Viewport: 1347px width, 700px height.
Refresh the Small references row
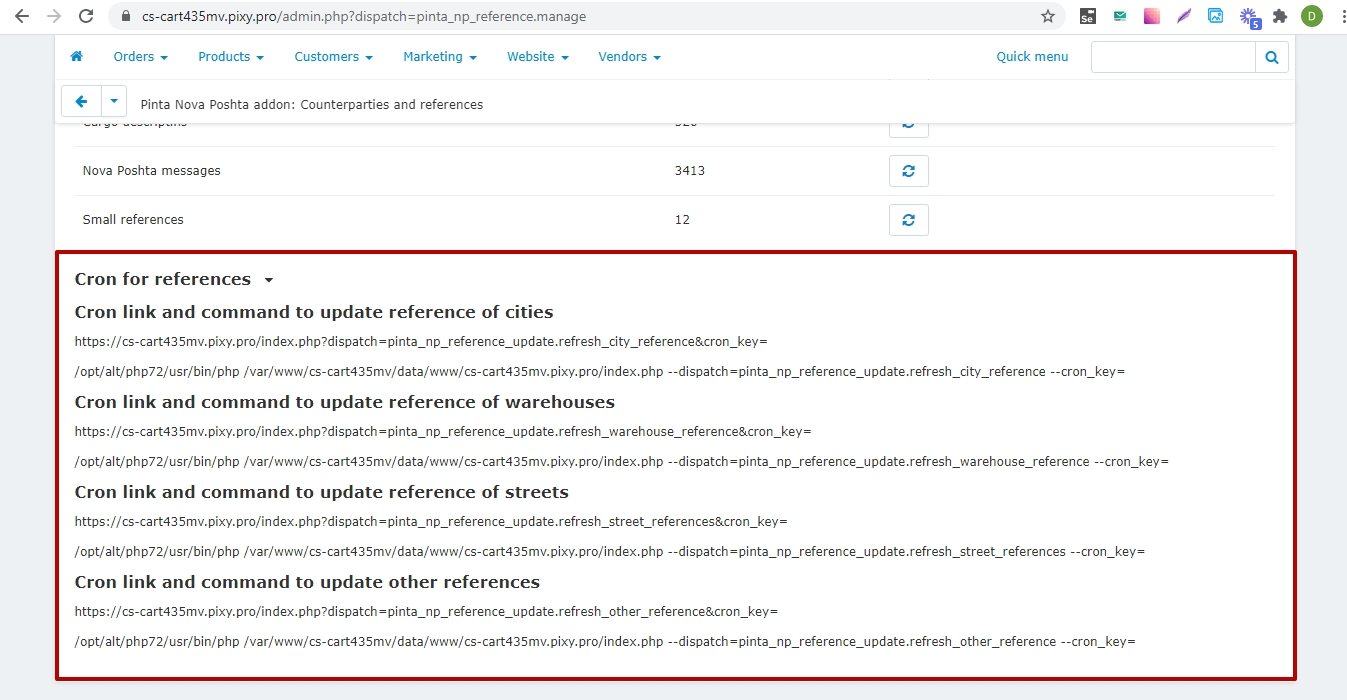coord(908,220)
